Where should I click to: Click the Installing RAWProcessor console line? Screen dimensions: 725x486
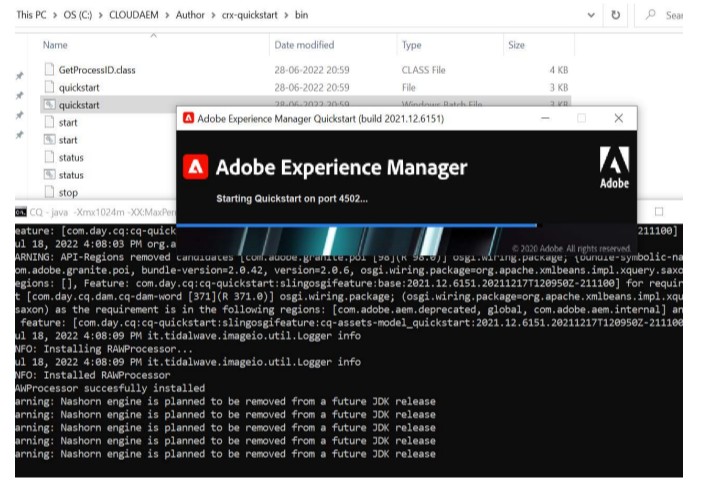104,349
